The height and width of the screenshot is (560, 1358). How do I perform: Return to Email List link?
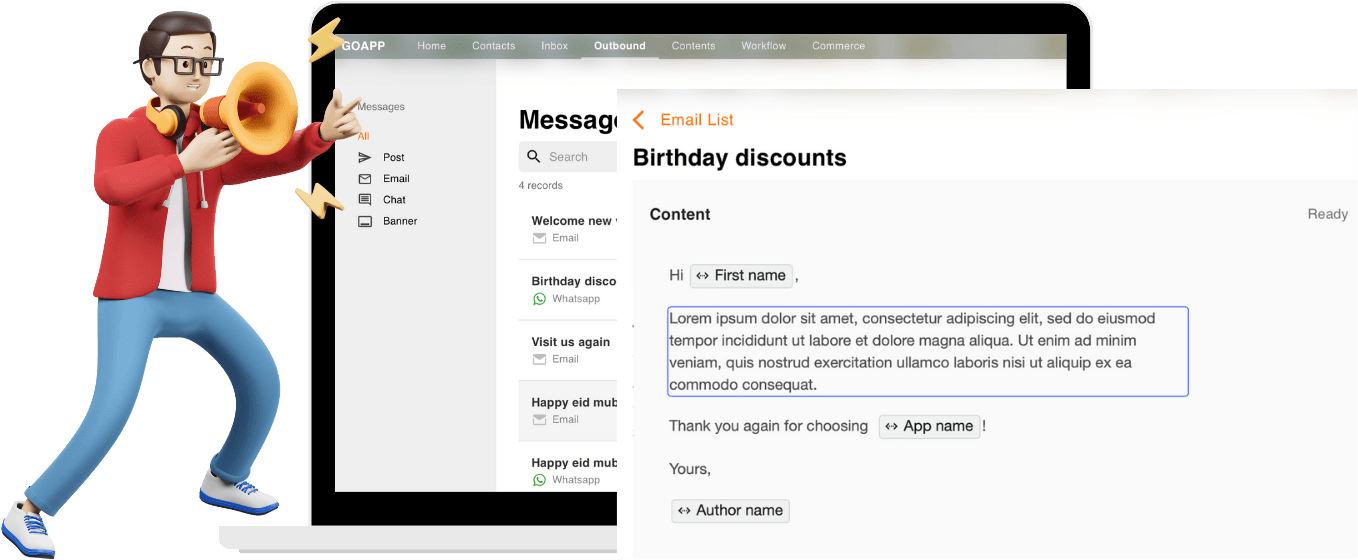pyautogui.click(x=697, y=120)
